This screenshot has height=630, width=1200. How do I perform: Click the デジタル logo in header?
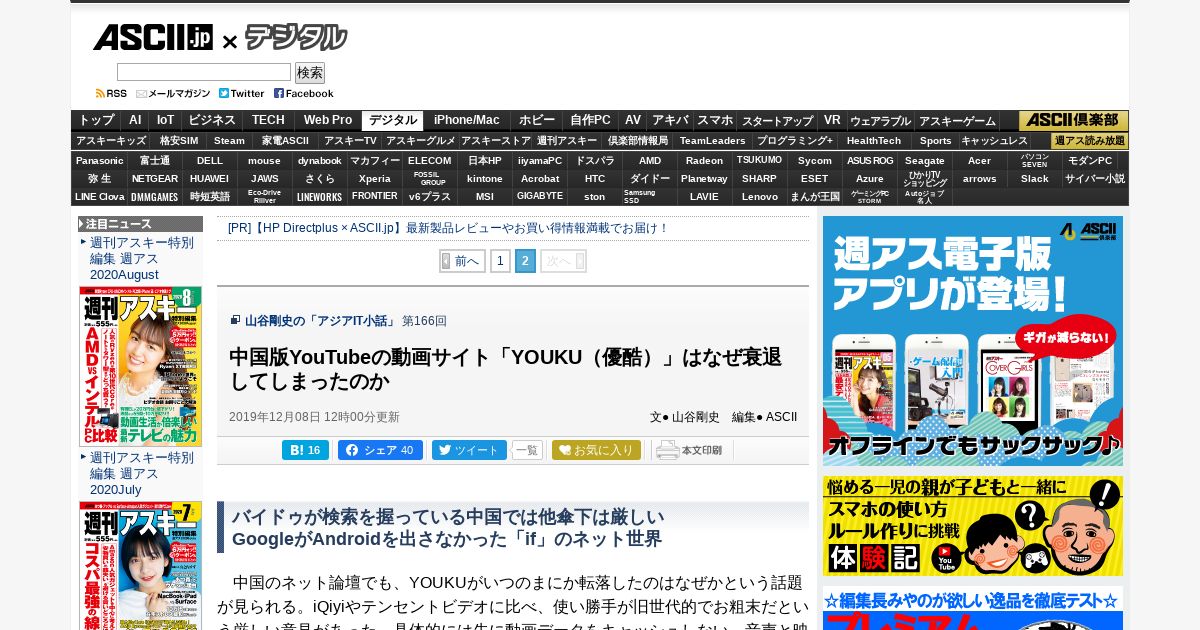(x=296, y=38)
